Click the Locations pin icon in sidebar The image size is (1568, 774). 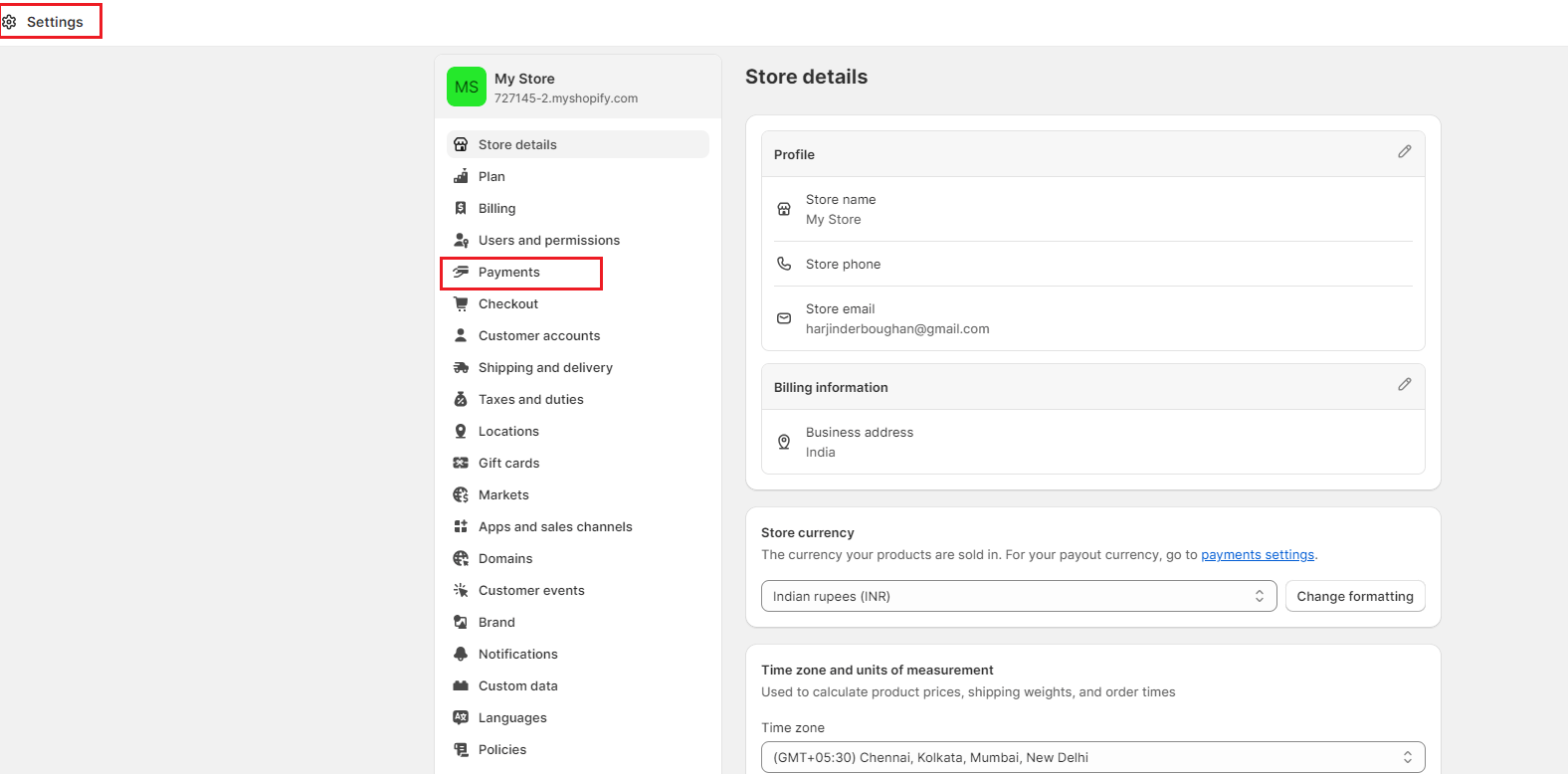coord(461,431)
